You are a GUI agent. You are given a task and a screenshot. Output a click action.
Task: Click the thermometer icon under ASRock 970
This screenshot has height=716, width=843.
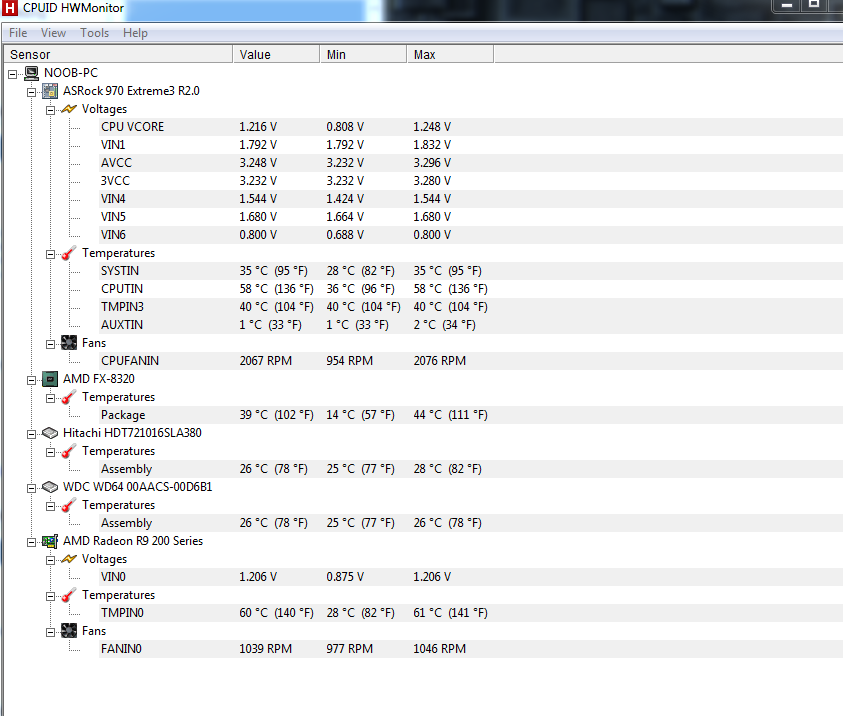click(69, 253)
